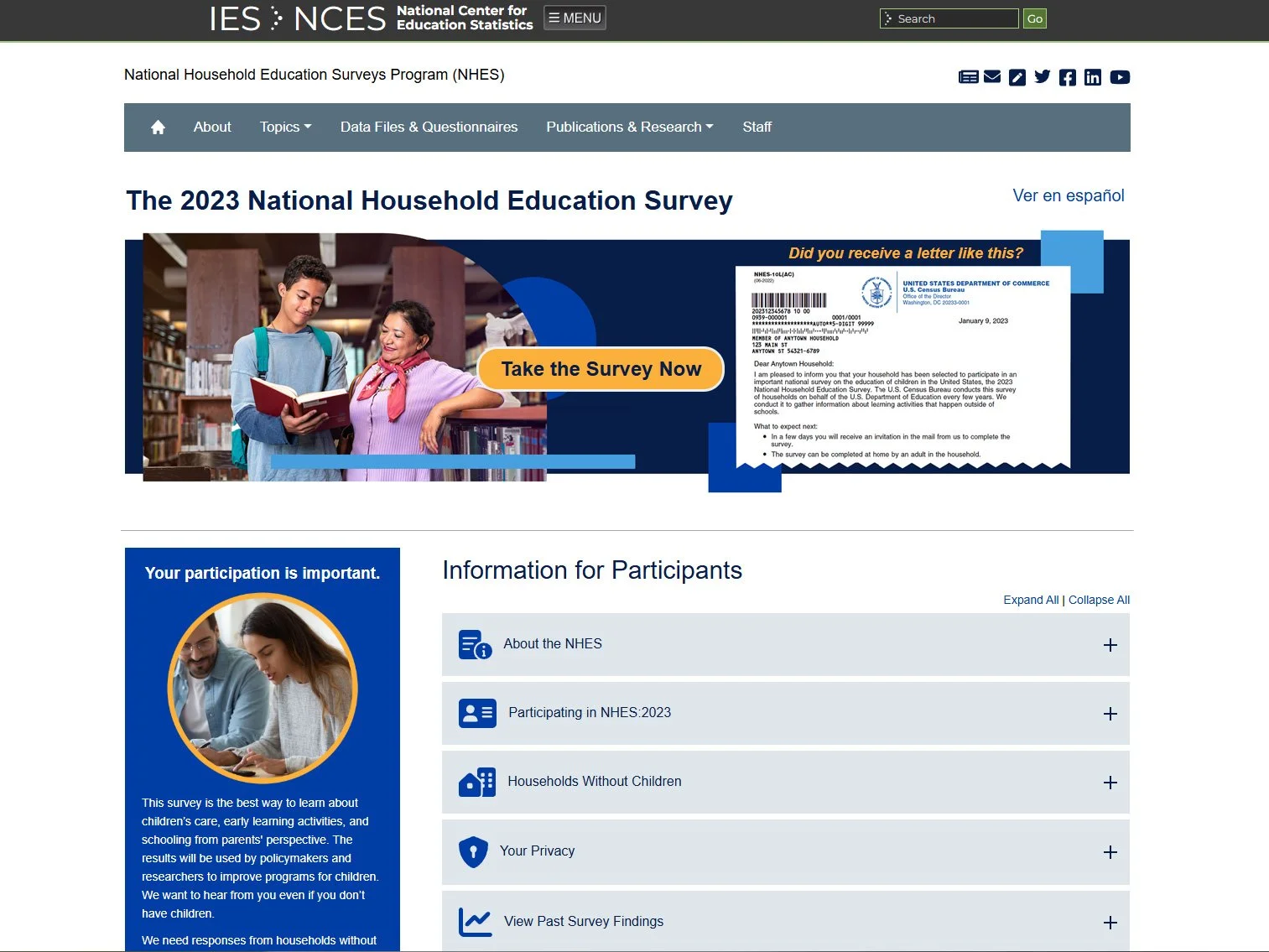Select the About menu item
The height and width of the screenshot is (952, 1269).
point(211,127)
